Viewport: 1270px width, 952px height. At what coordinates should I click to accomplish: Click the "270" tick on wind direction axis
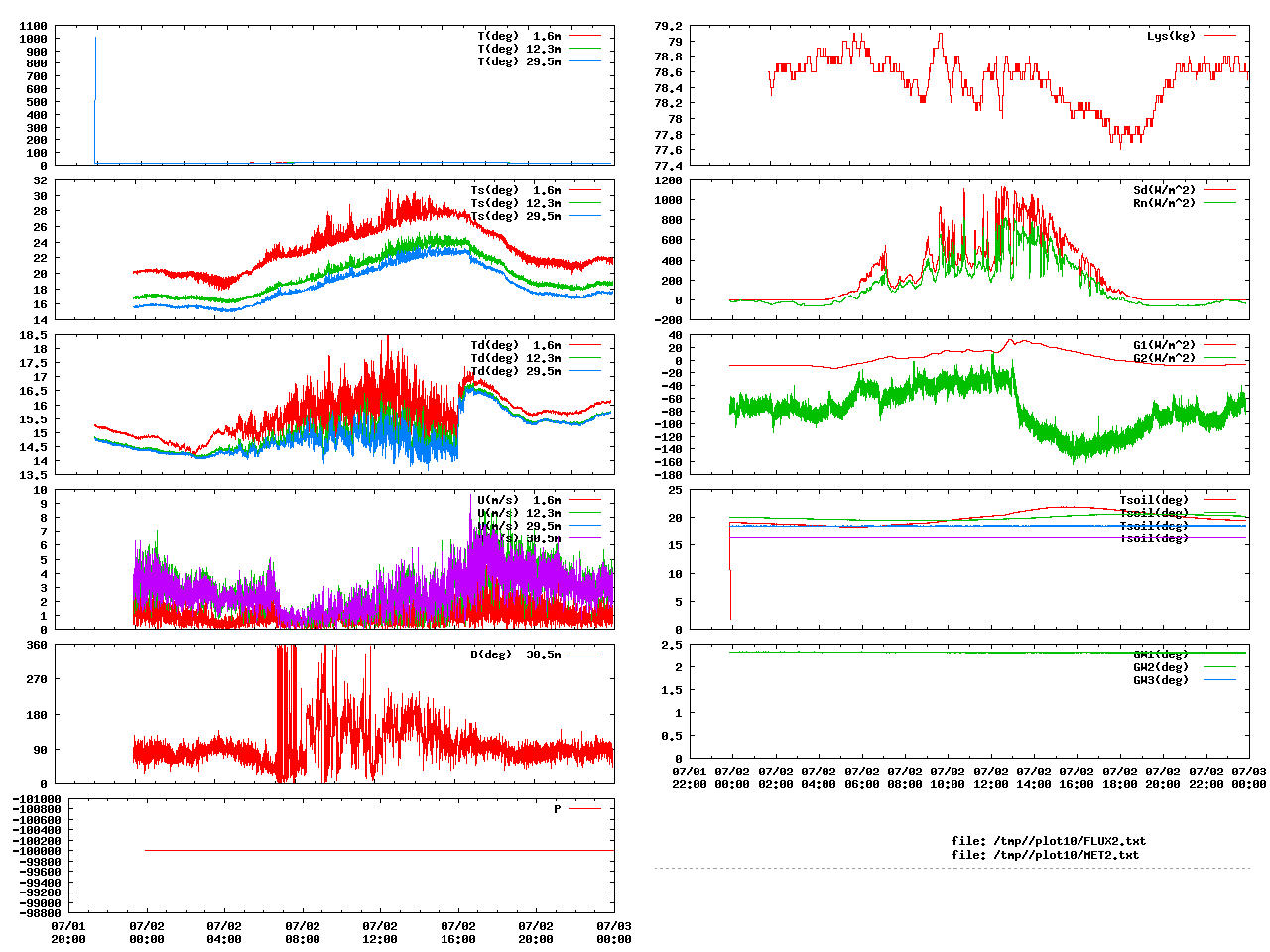[37, 679]
